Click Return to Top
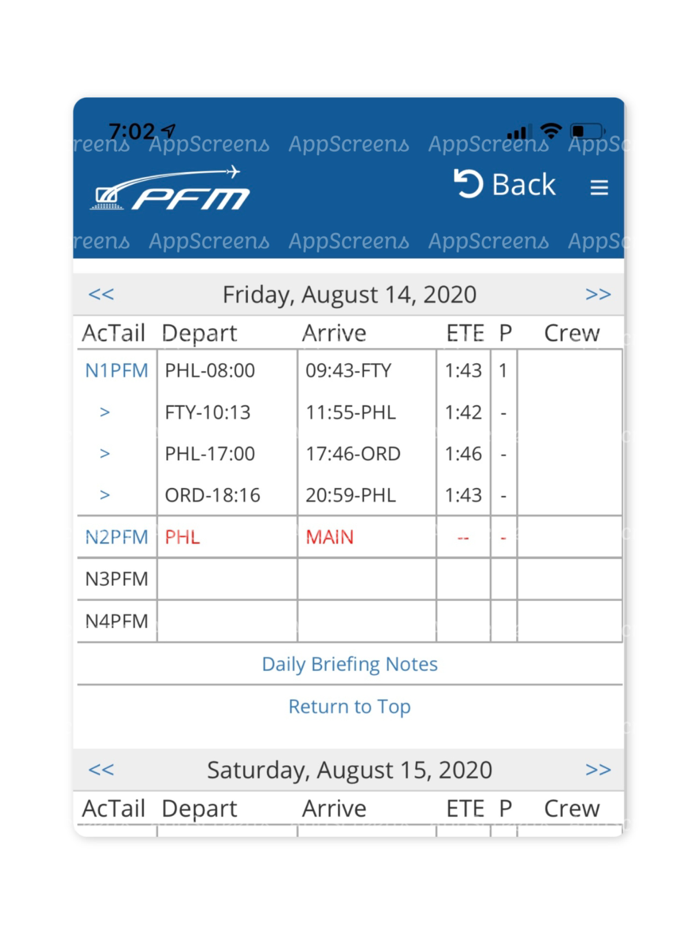This screenshot has height=934, width=700. 349,707
